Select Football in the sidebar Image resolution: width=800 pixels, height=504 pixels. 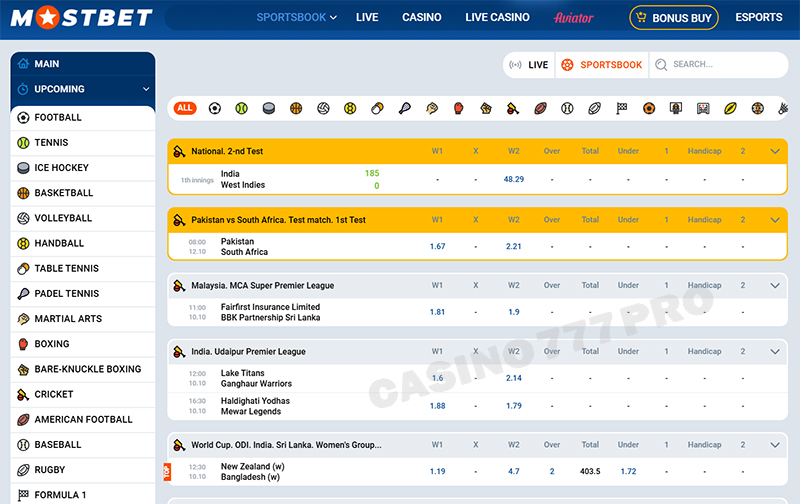pyautogui.click(x=83, y=117)
